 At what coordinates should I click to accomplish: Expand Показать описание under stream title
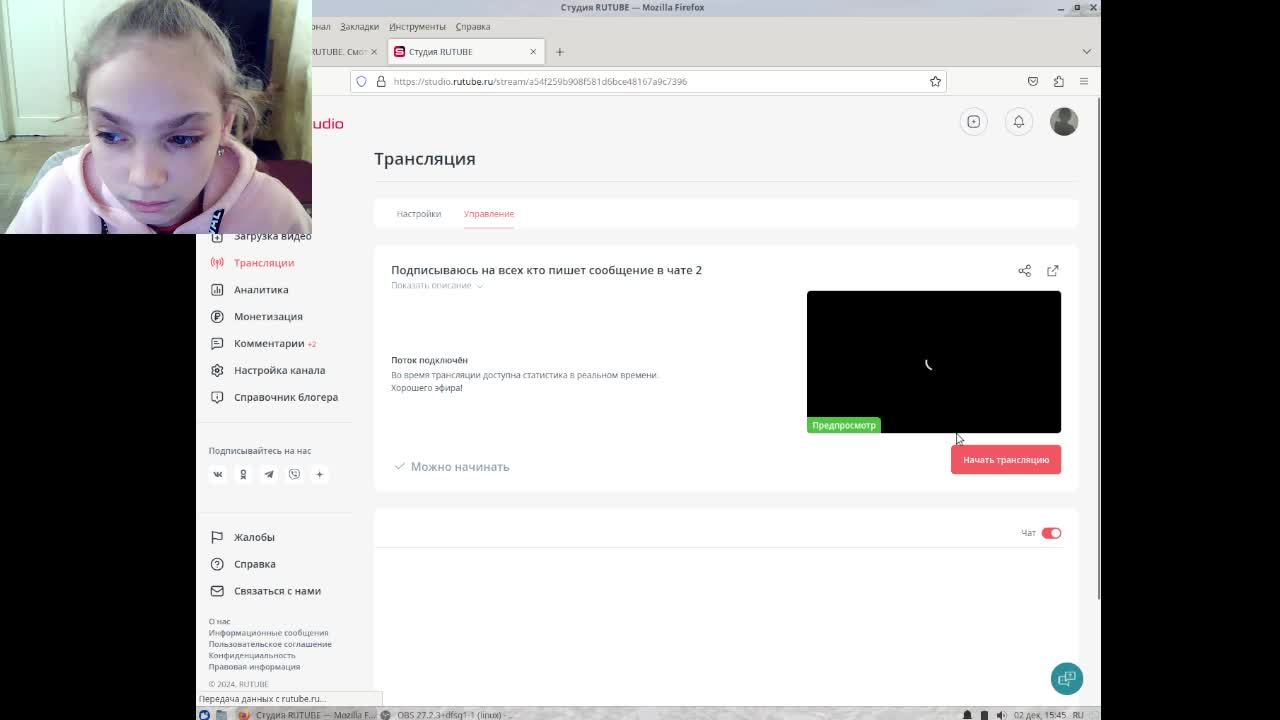point(437,285)
